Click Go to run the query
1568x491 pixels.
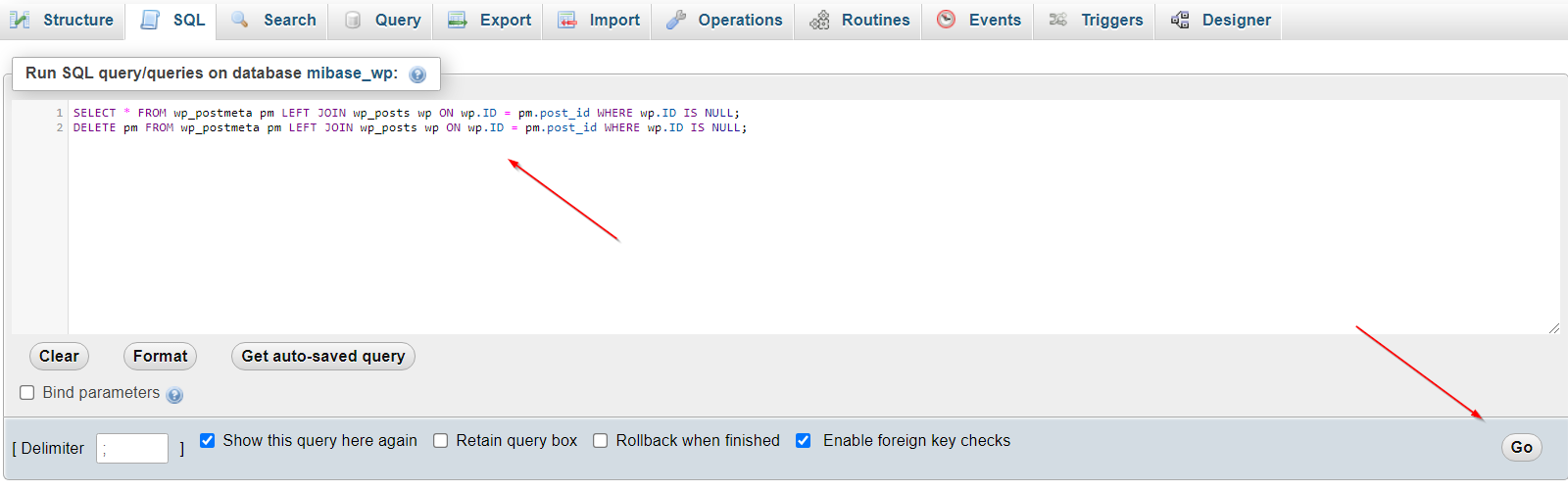[1521, 447]
